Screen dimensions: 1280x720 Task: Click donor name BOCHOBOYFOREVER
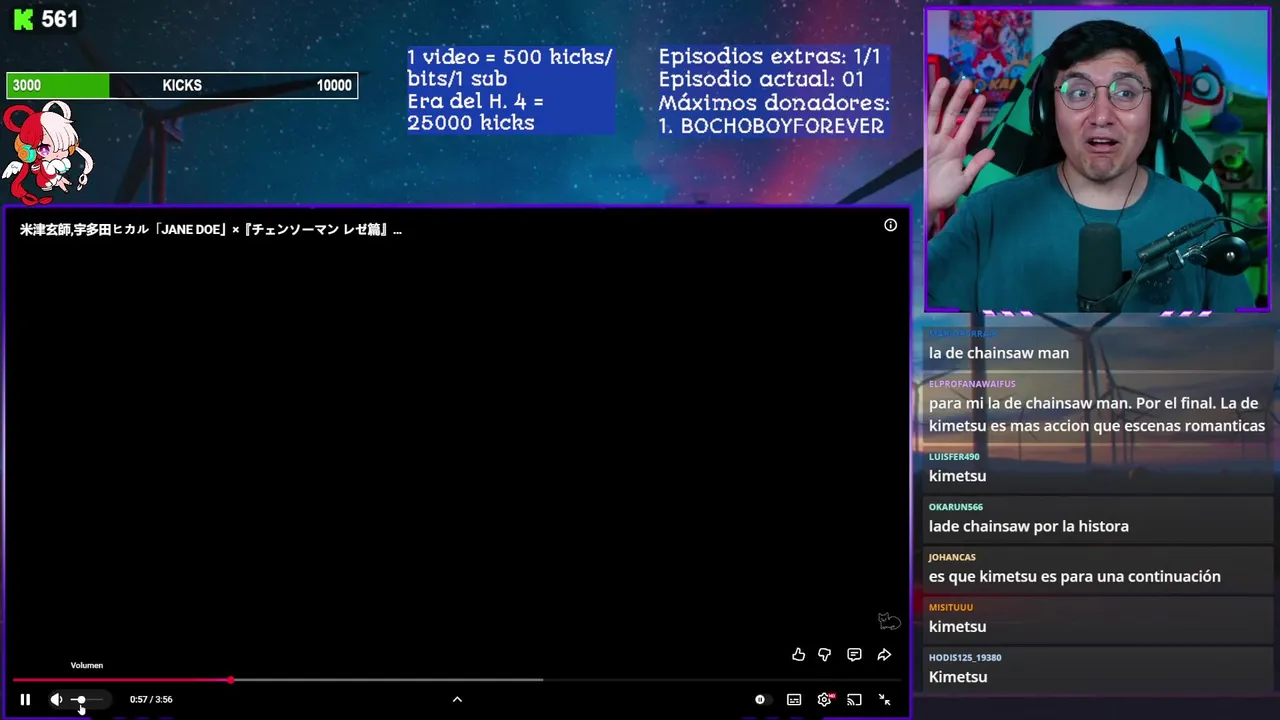click(782, 126)
